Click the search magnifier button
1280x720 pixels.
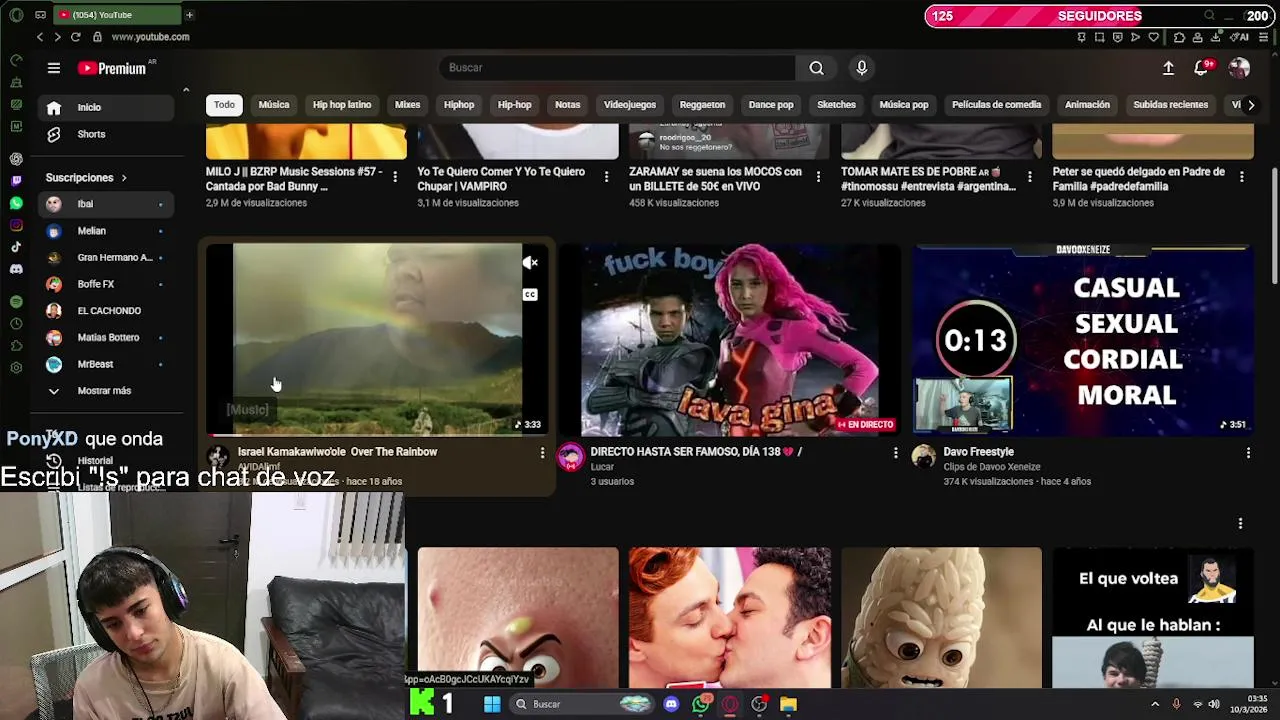coord(816,68)
